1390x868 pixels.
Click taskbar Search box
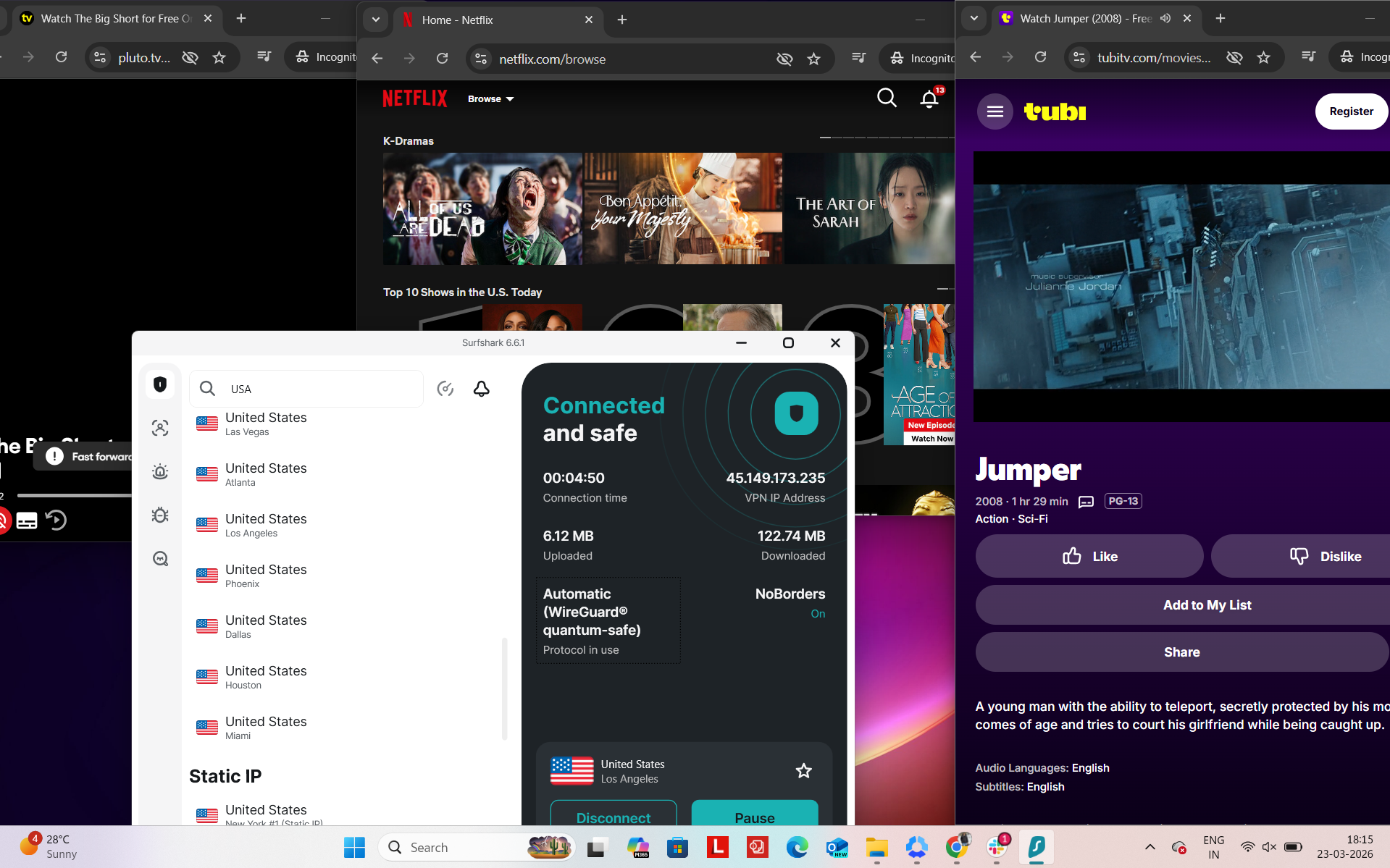tap(477, 847)
